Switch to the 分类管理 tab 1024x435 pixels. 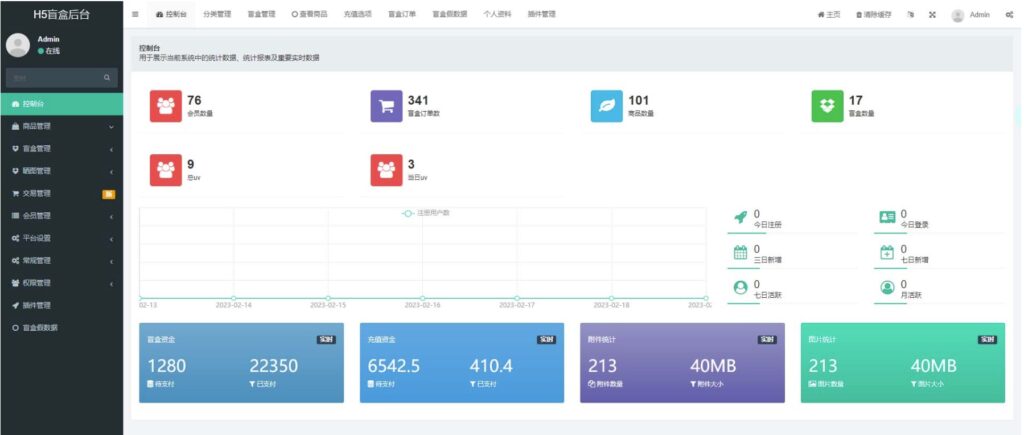point(216,15)
